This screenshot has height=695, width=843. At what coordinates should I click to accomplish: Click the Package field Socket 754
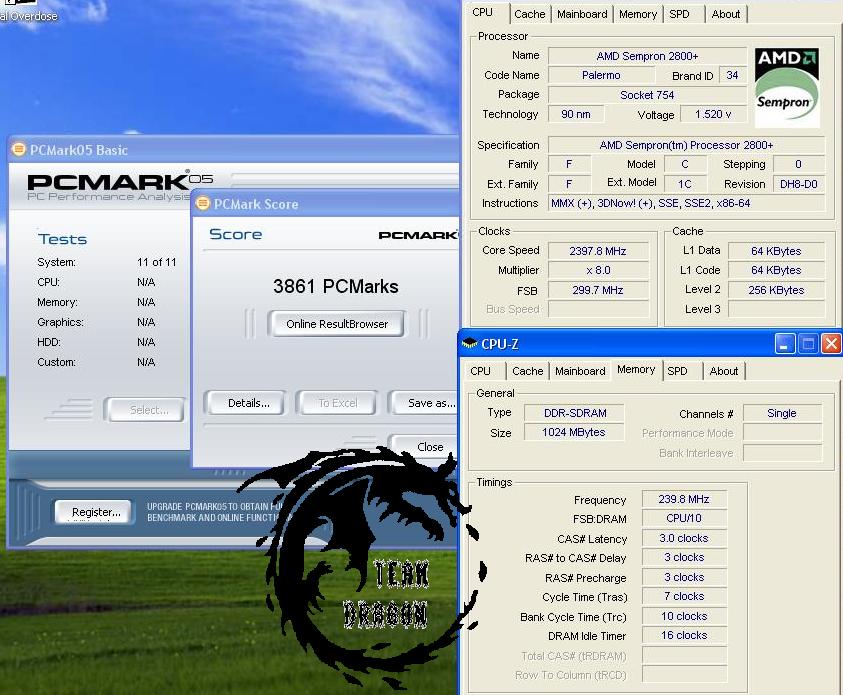point(647,95)
